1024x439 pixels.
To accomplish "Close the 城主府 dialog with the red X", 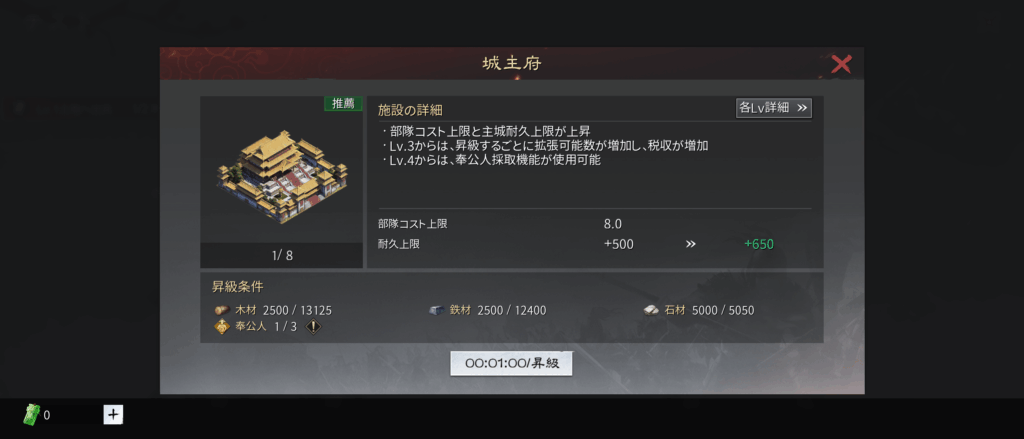I will pyautogui.click(x=841, y=64).
